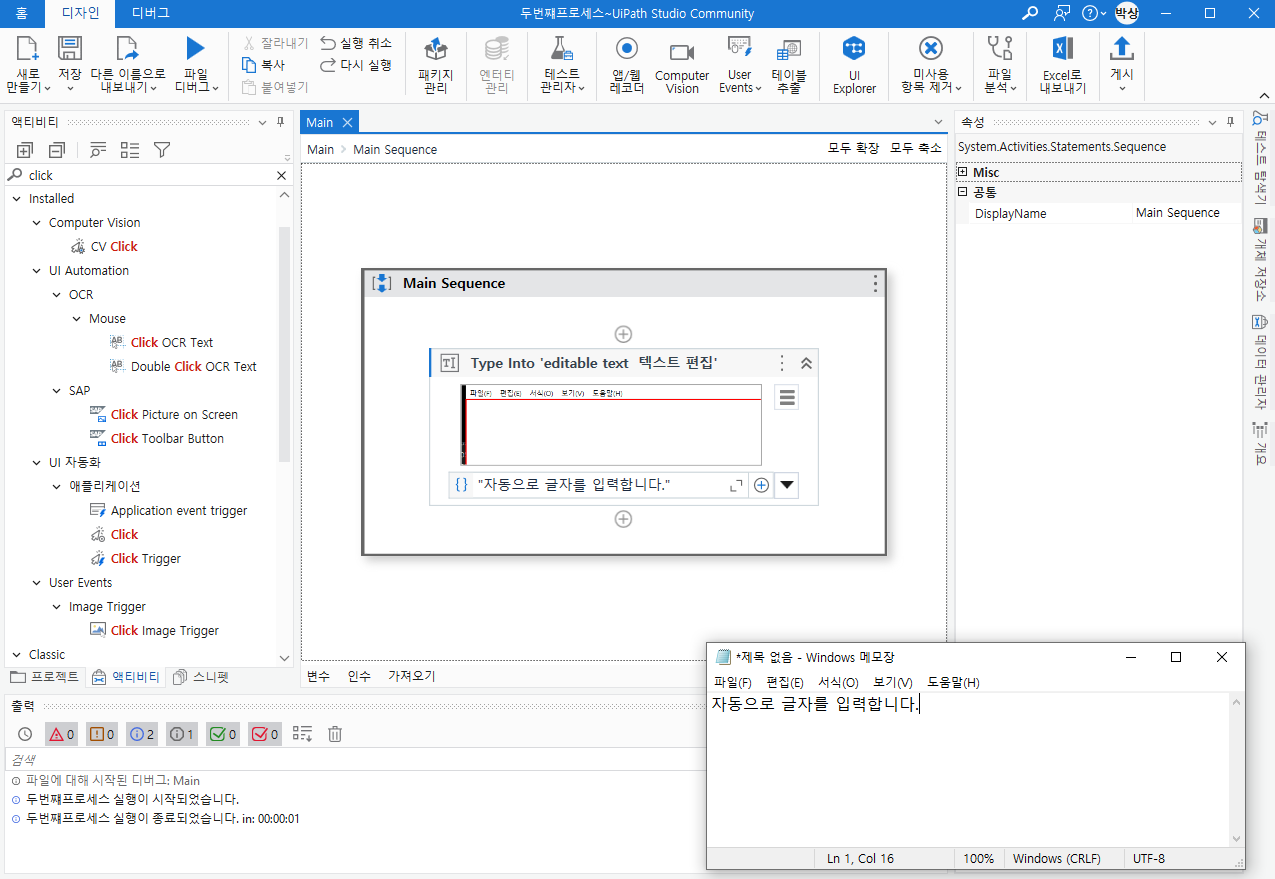Toggle the red check filter in the output panel
The image size is (1275, 879).
pos(264,734)
